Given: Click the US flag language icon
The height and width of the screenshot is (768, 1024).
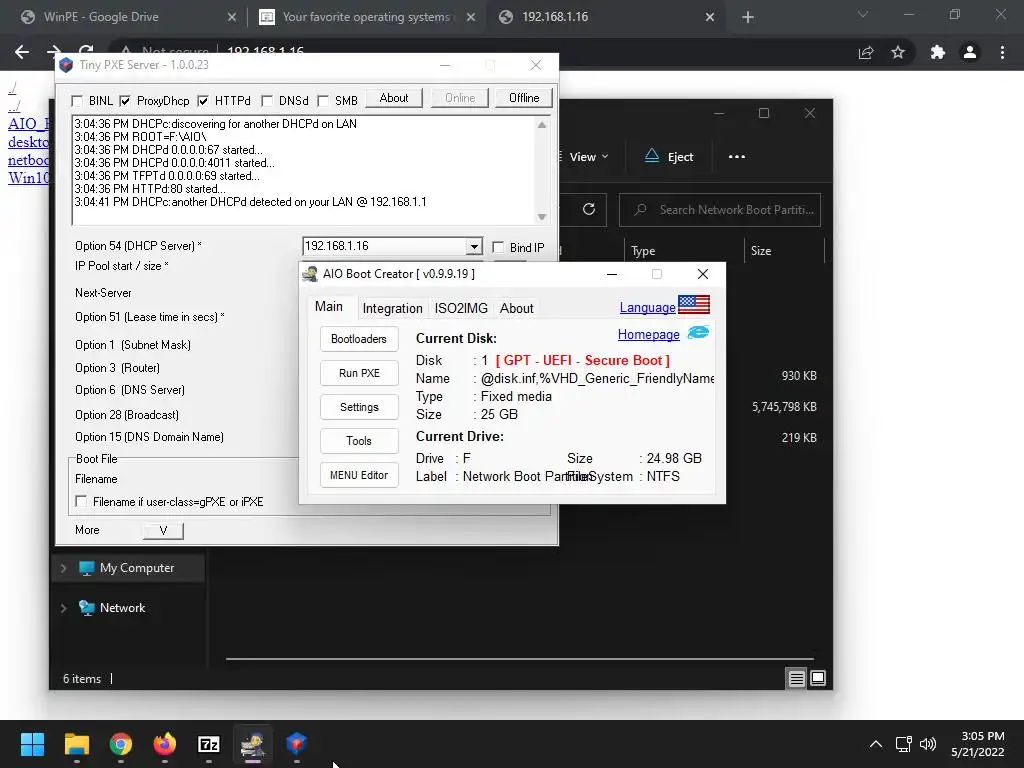Looking at the screenshot, I should pyautogui.click(x=694, y=304).
